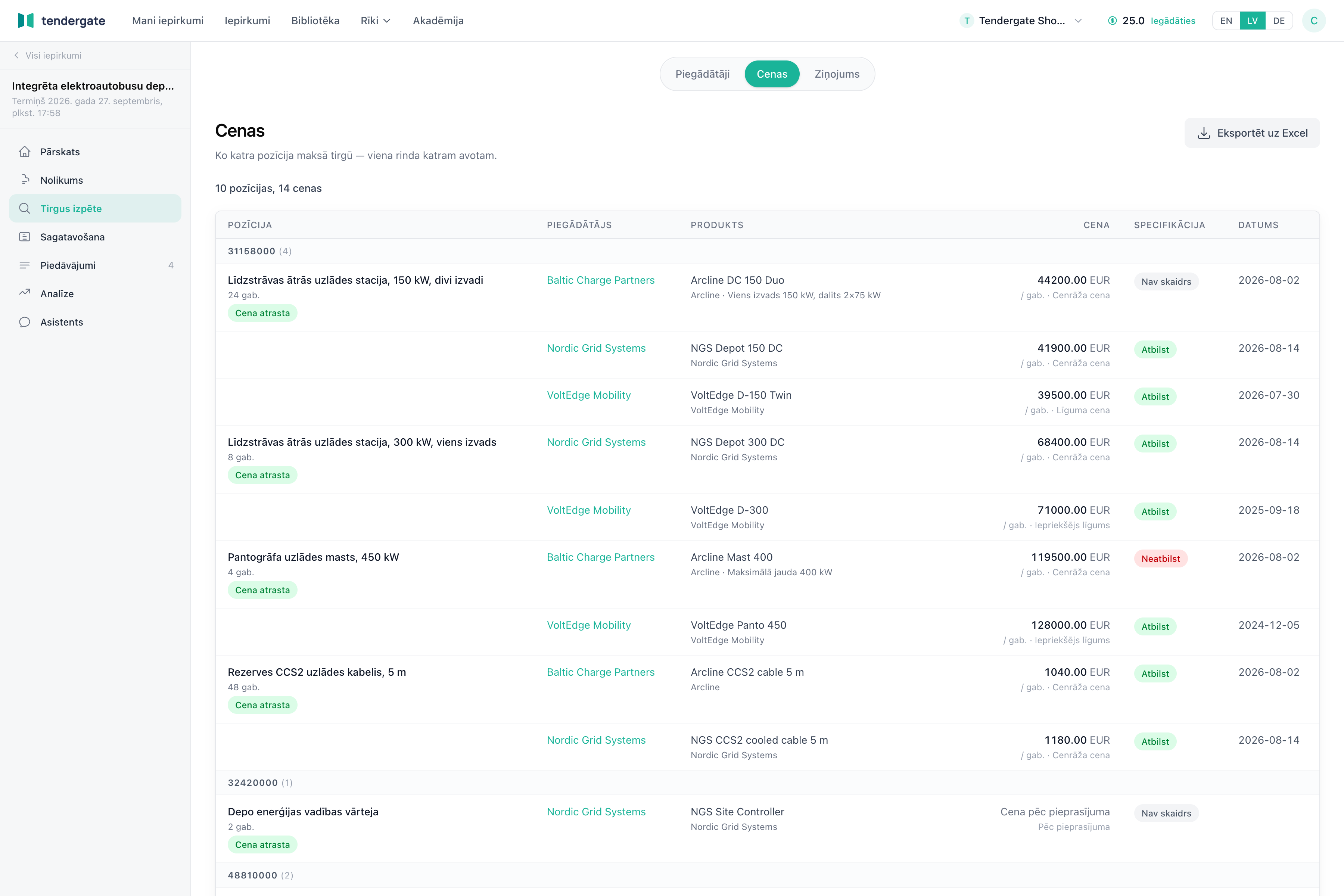Open Nordic Grid Systems link for NGS Depot 300 DC
This screenshot has width=1344, height=896.
596,442
